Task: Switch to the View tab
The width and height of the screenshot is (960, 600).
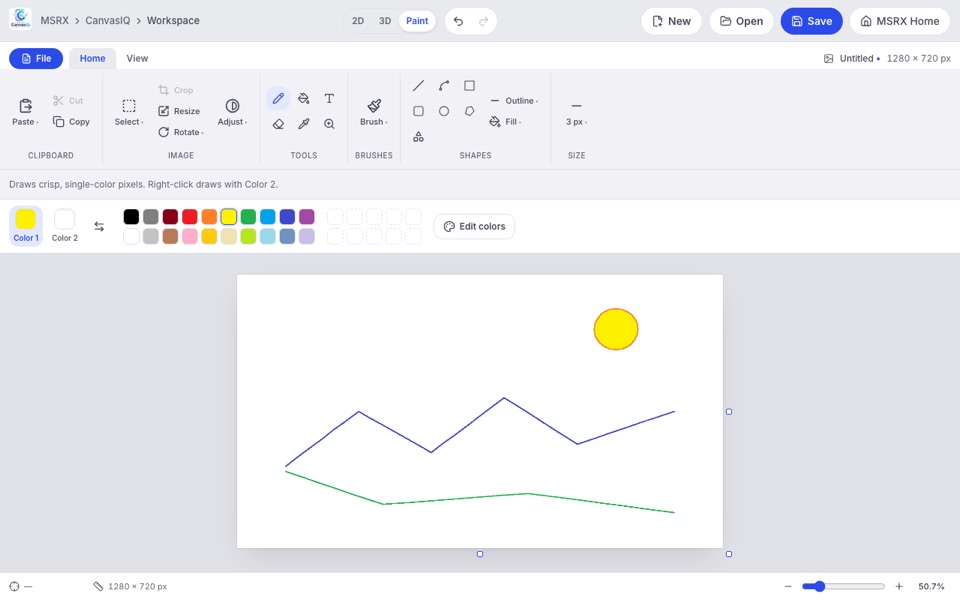Action: pyautogui.click(x=137, y=58)
